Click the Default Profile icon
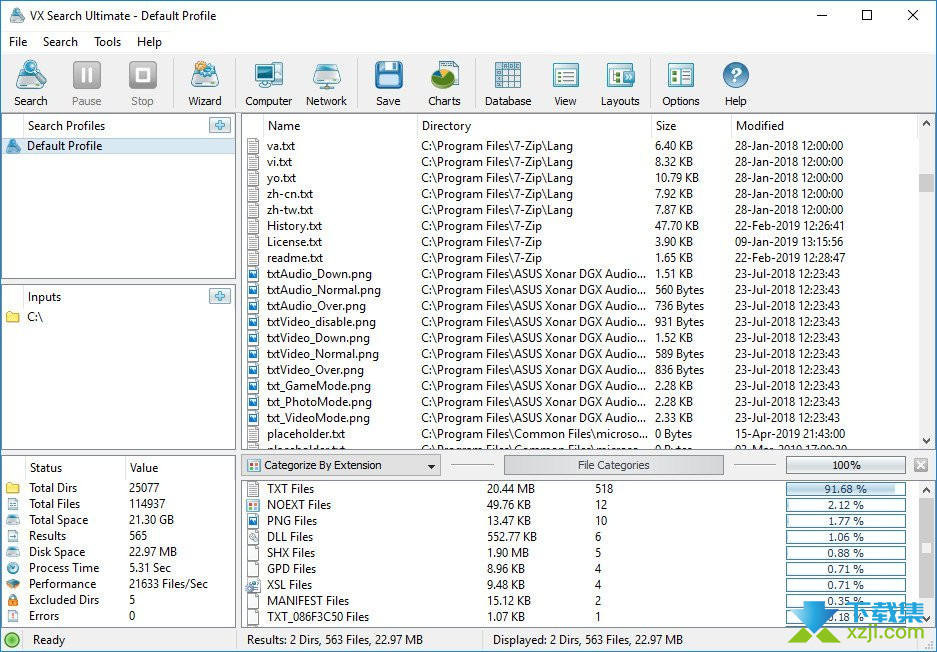The width and height of the screenshot is (937, 652). point(13,146)
